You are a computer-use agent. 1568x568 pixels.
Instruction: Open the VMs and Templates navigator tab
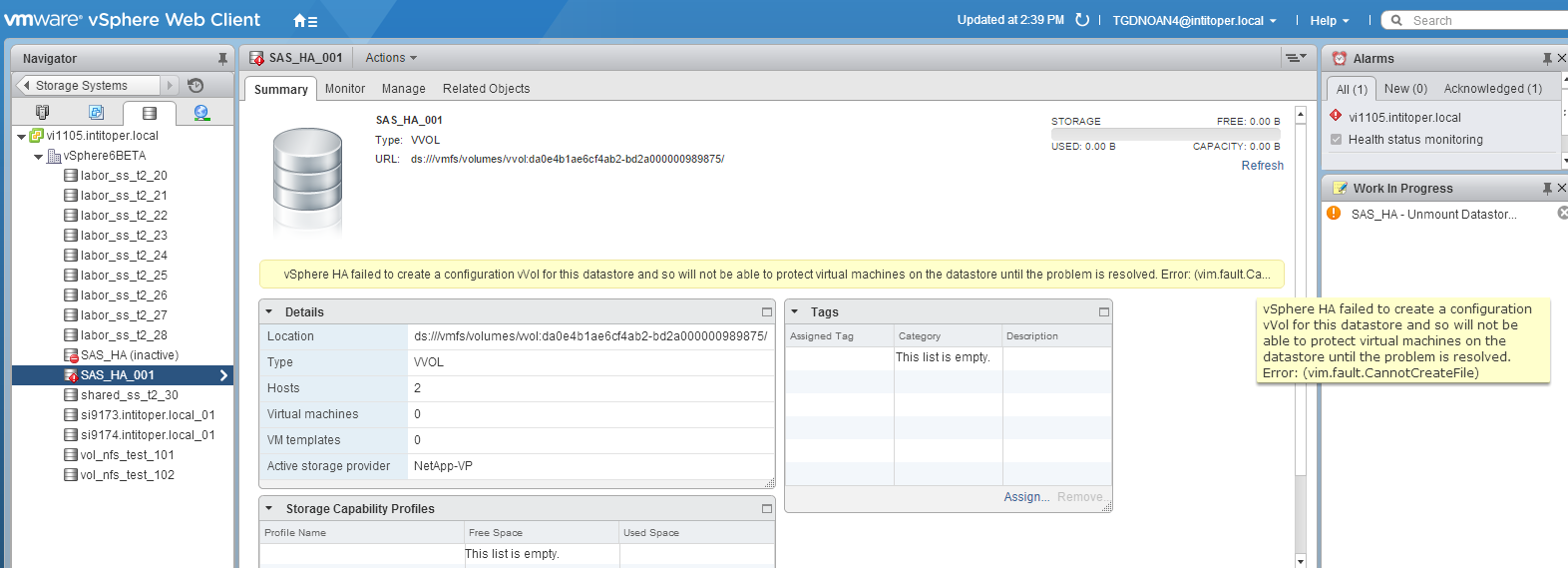[x=96, y=113]
